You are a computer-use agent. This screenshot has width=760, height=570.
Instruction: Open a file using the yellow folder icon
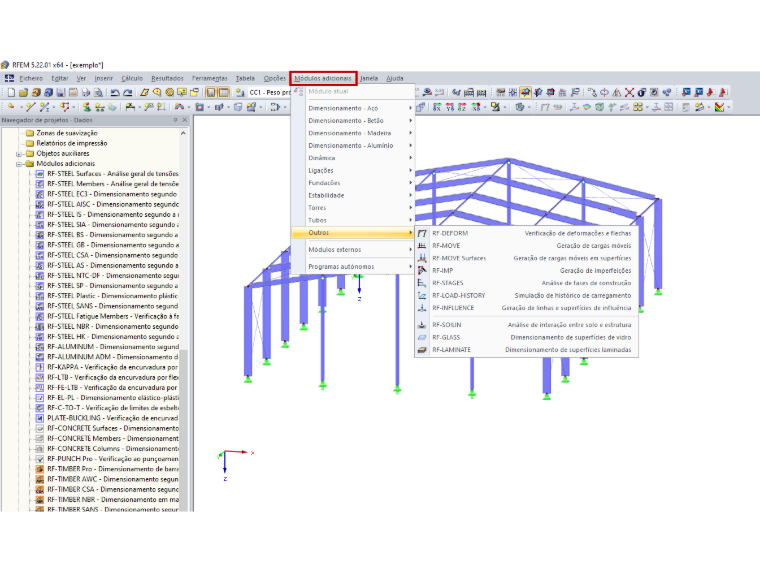point(23,92)
